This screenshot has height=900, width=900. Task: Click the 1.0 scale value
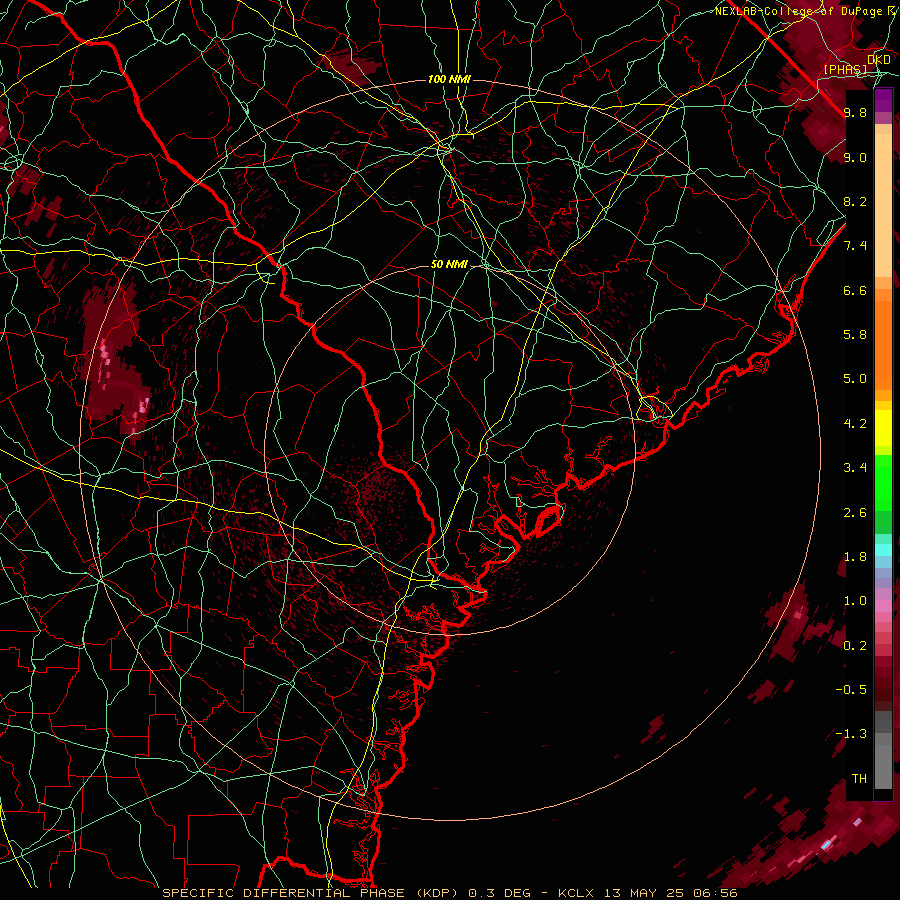(x=855, y=601)
